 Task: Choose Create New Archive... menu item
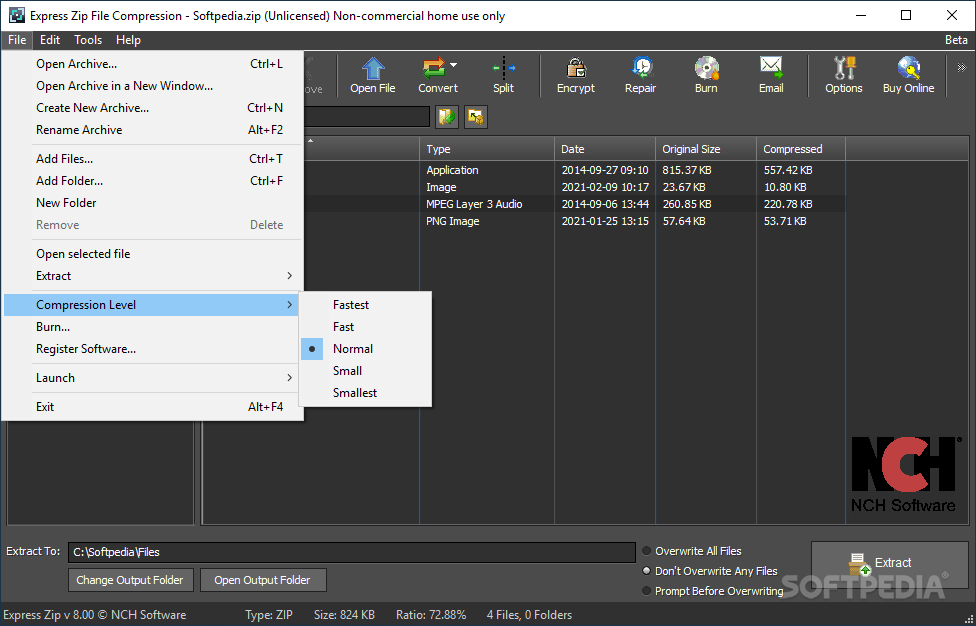pyautogui.click(x=152, y=108)
